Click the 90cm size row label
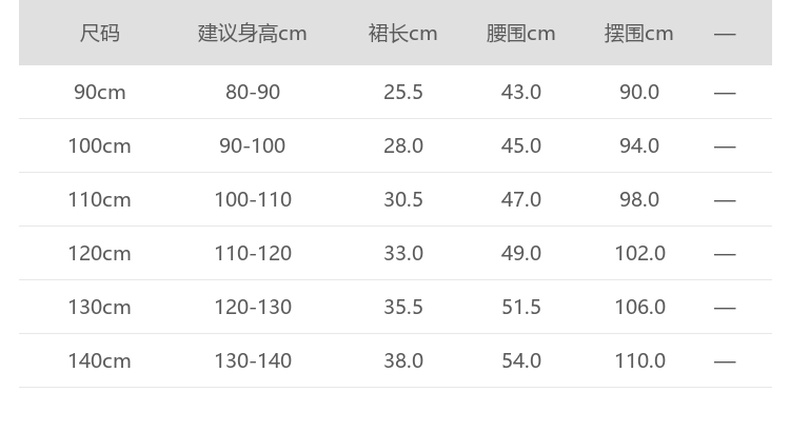 [x=99, y=92]
